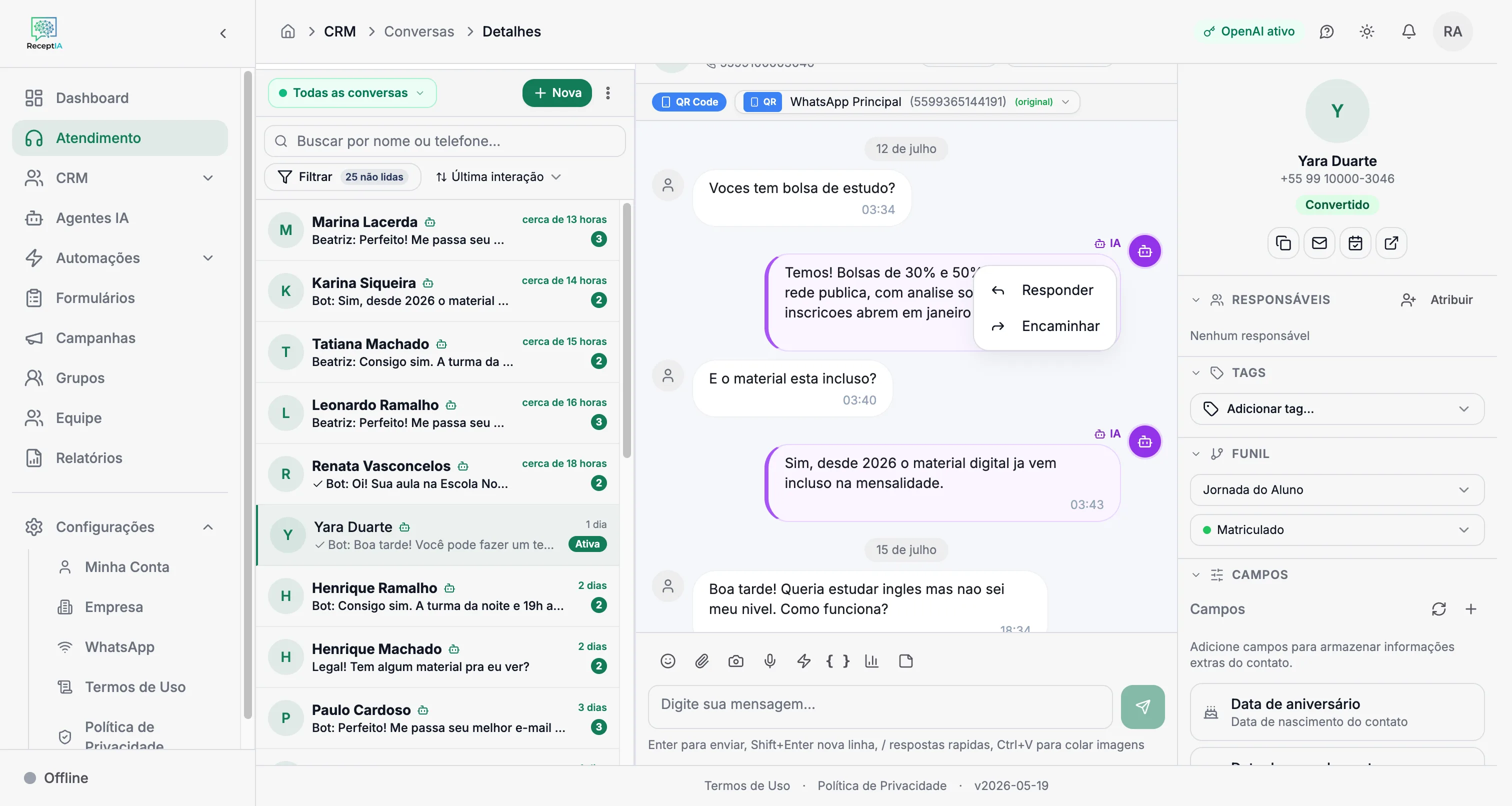Navigate to Conversas in the breadcrumb

pyautogui.click(x=419, y=31)
